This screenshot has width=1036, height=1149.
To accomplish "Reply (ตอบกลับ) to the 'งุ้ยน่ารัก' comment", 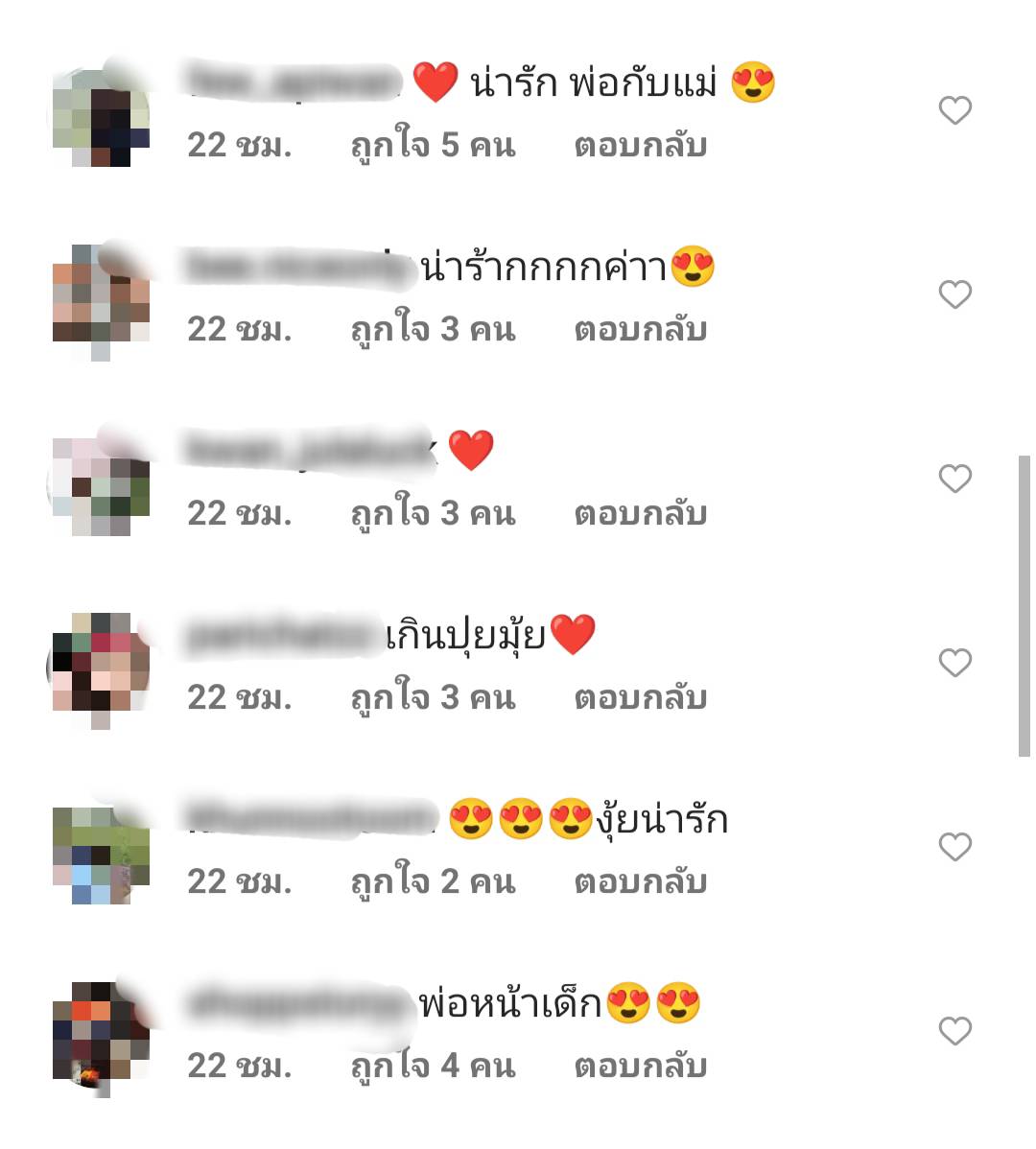I will click(x=641, y=881).
